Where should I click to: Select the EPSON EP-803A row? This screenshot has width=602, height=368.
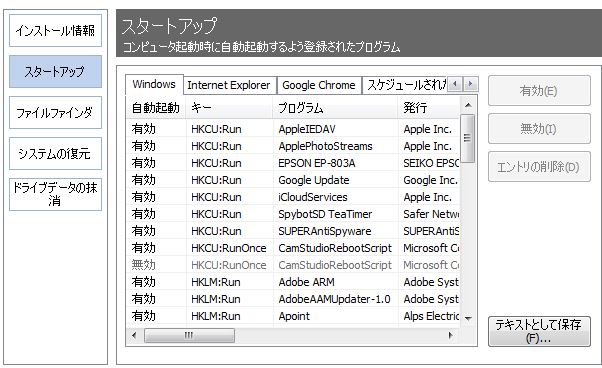pos(293,163)
